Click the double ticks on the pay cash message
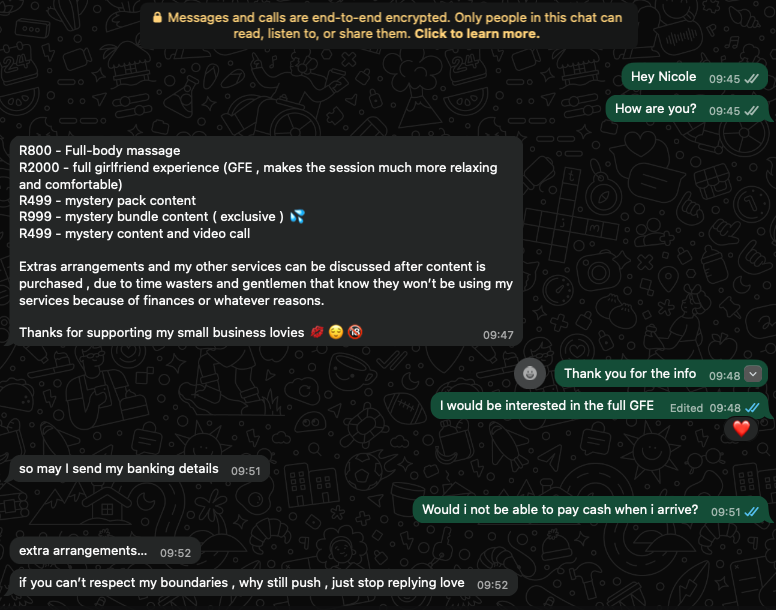This screenshot has height=610, width=776. 751,512
